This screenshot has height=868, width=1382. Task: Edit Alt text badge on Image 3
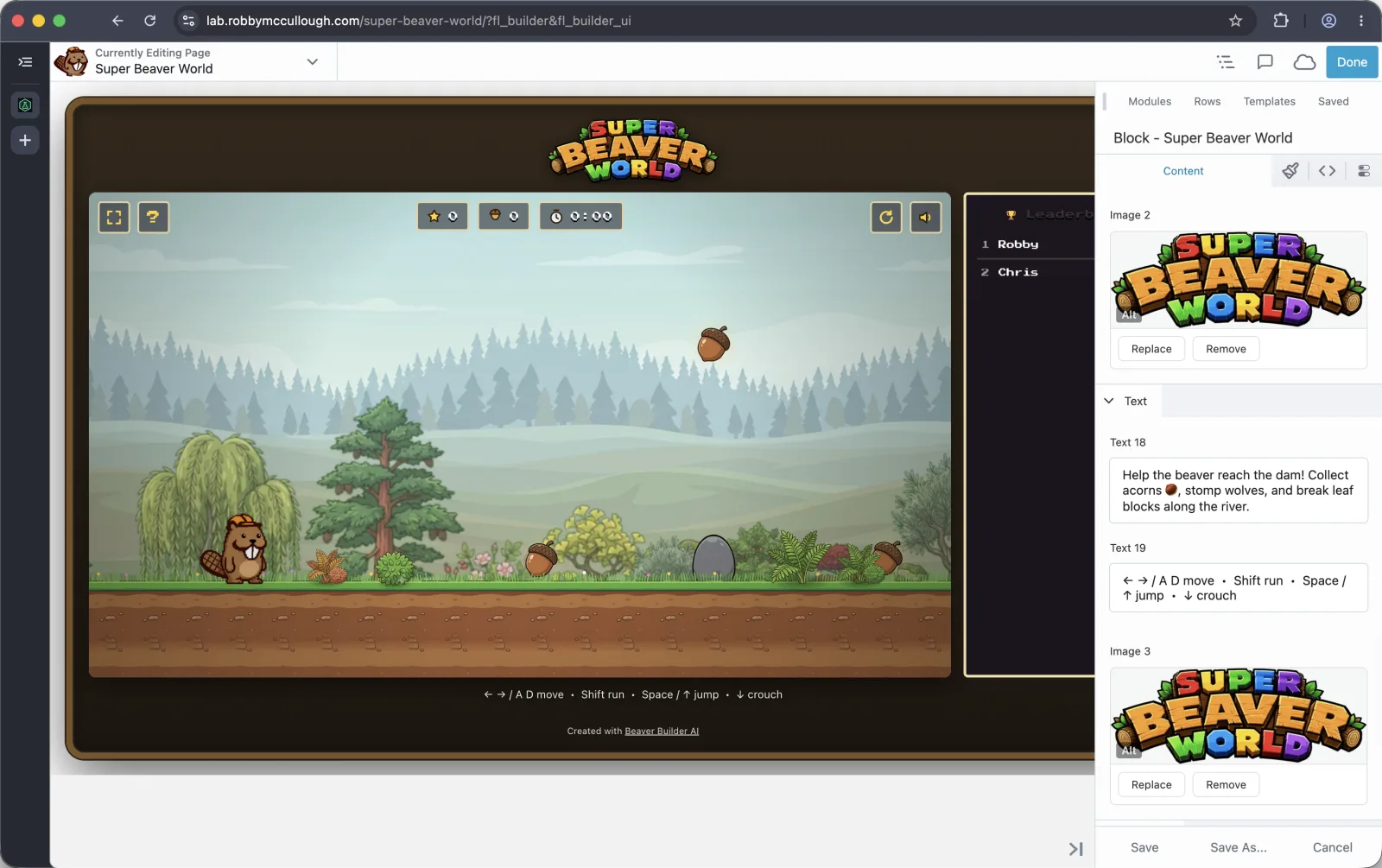coord(1130,751)
